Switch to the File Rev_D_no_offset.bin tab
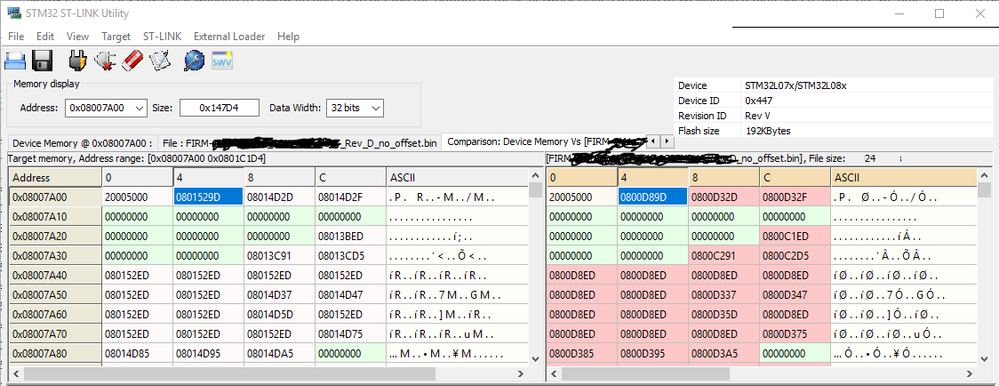The width and height of the screenshot is (999, 386). click(x=299, y=143)
